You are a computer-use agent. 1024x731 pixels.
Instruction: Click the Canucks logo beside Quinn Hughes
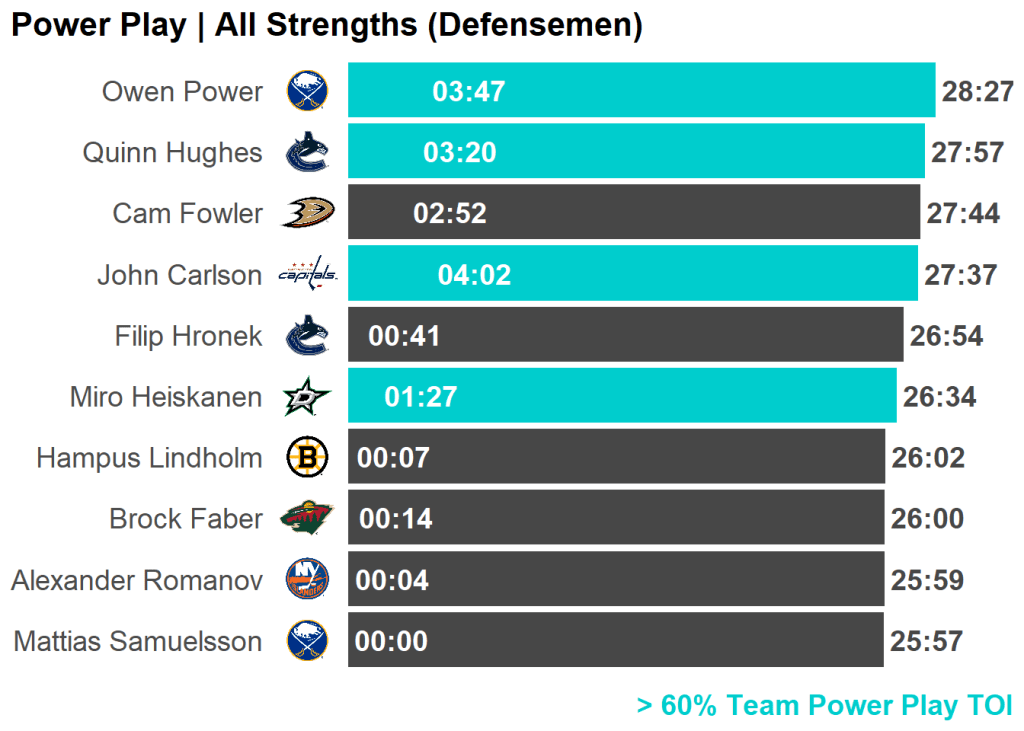click(x=307, y=152)
